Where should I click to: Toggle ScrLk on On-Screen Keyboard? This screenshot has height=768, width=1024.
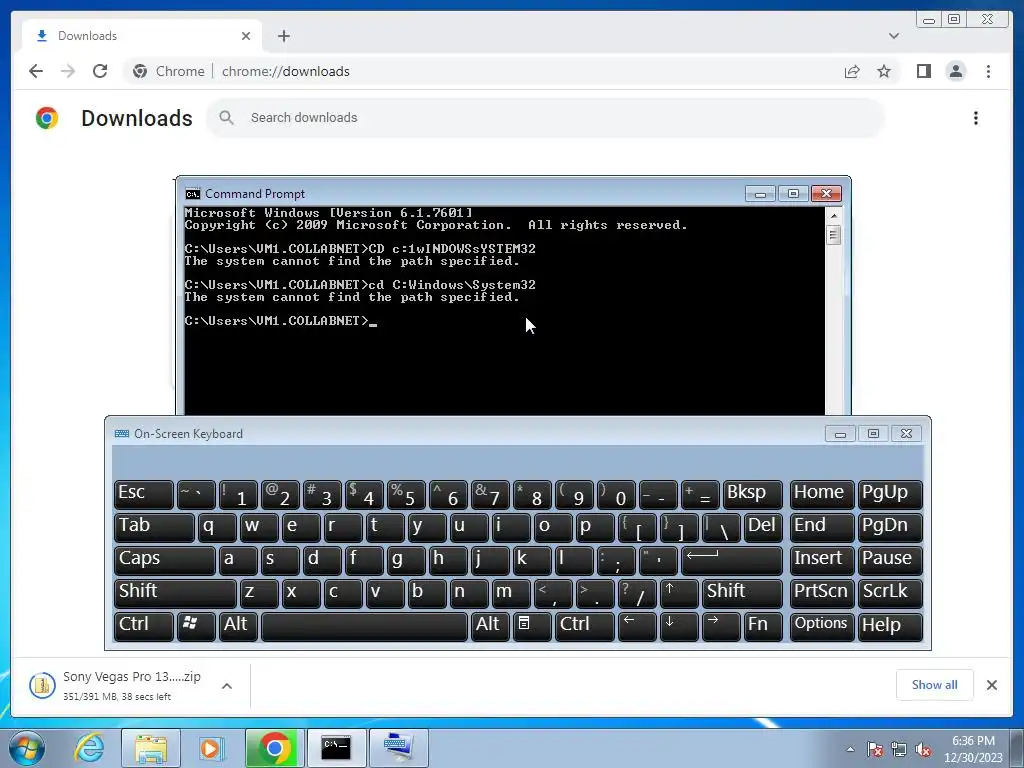point(889,593)
